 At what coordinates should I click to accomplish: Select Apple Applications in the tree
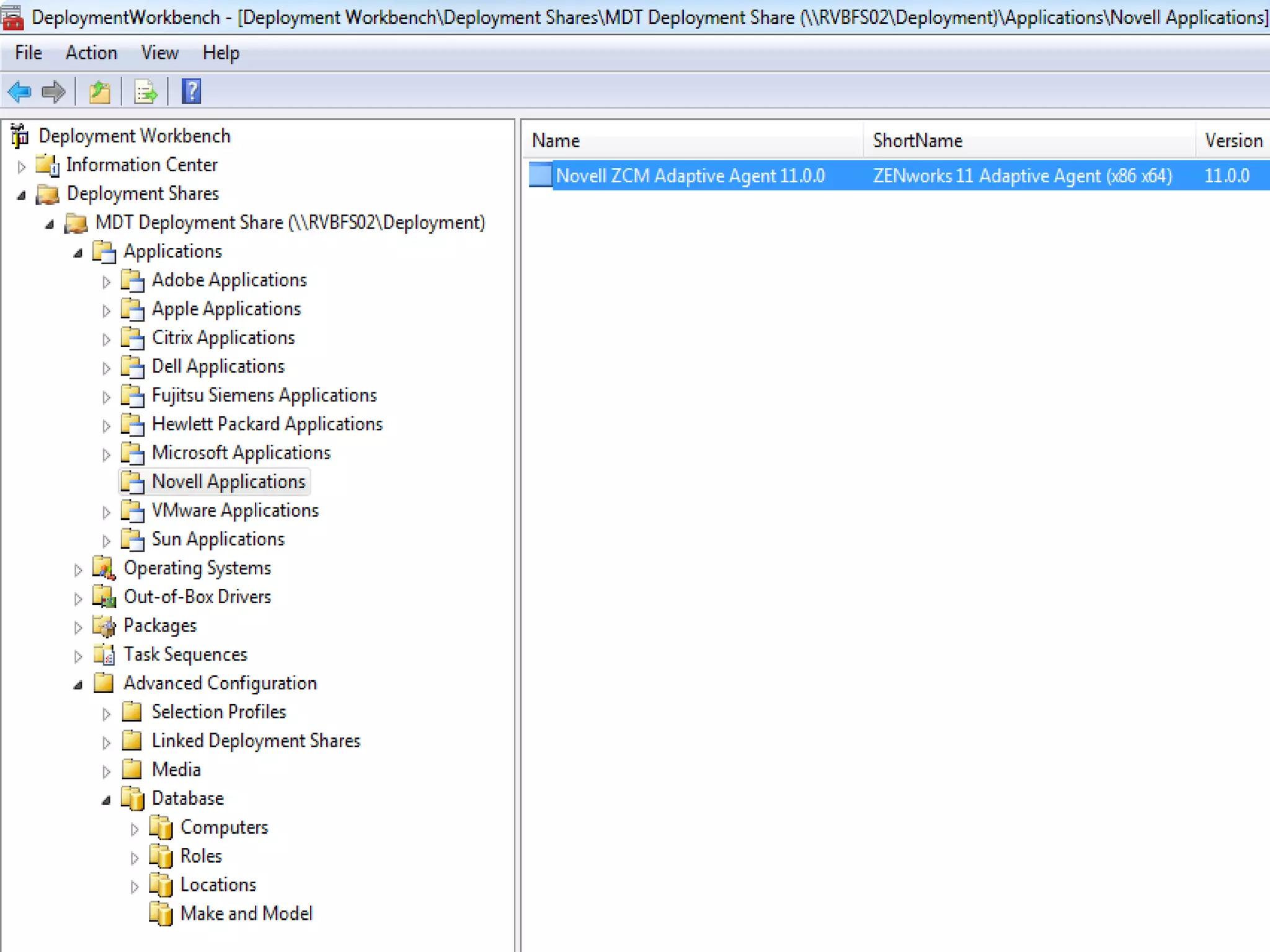point(226,309)
